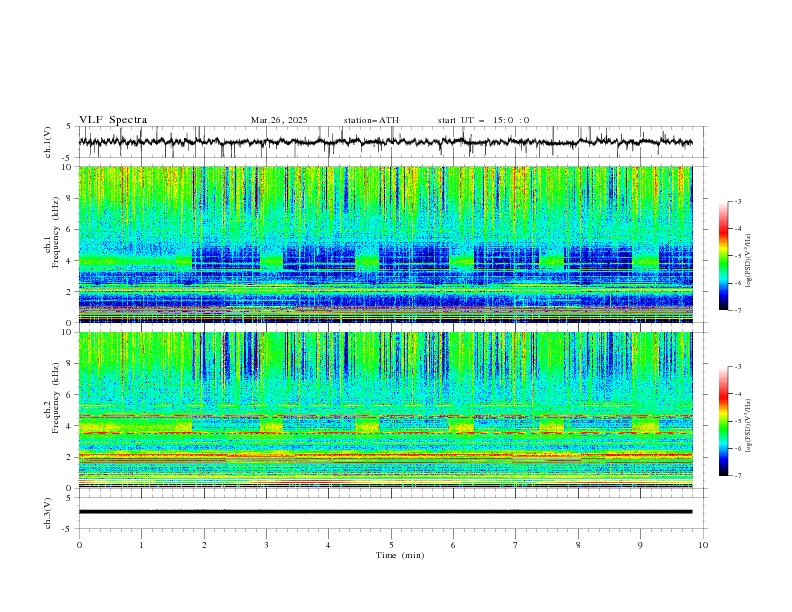Select the ch.1 "Frequency (kHz)" axis label

(56, 233)
